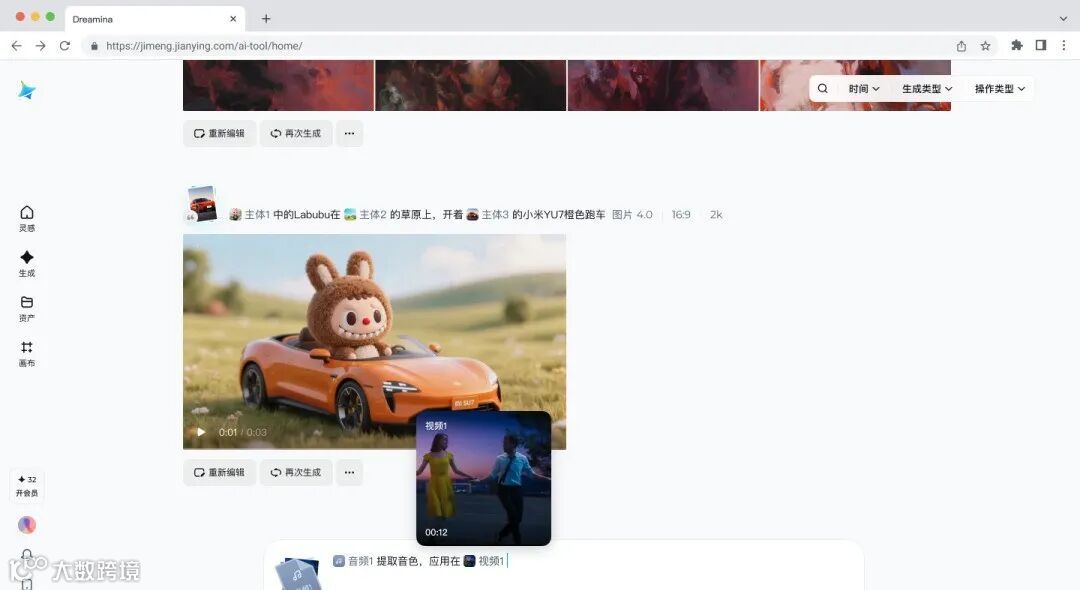Click the 16:9 aspect ratio label
This screenshot has height=590, width=1080.
[x=681, y=215]
